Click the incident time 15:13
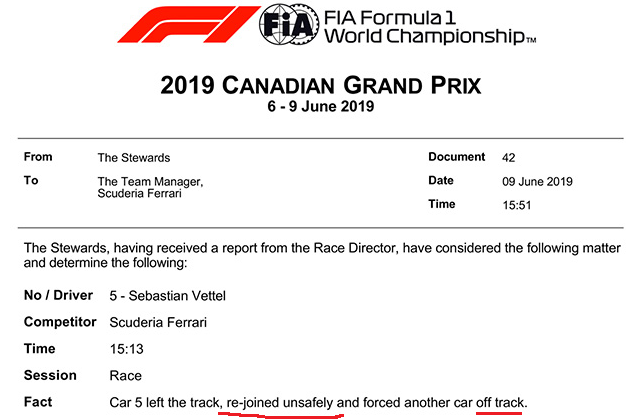 pos(127,349)
